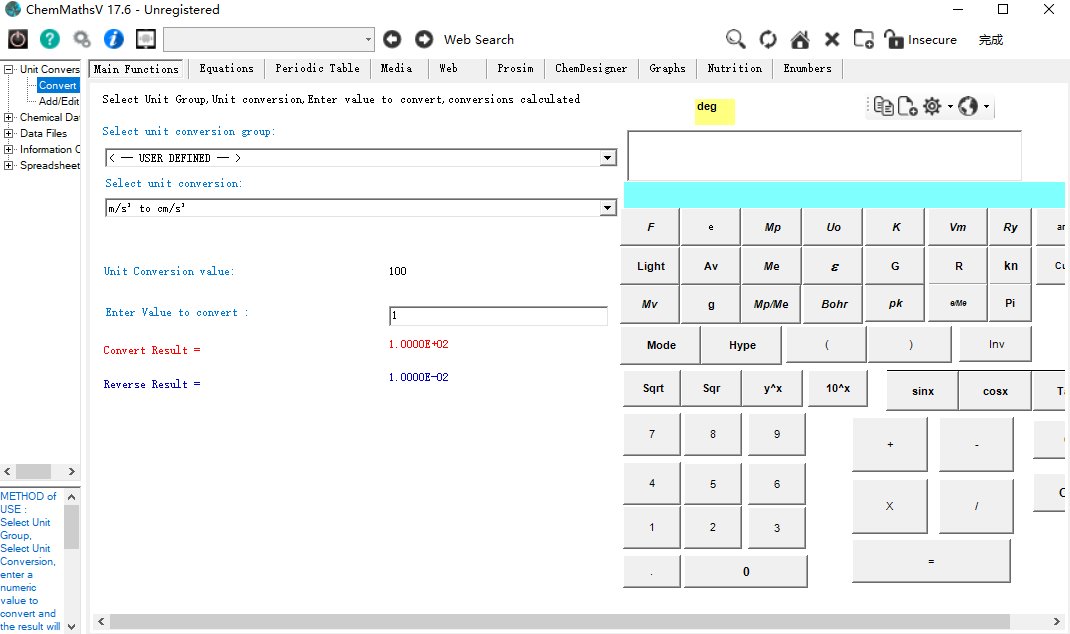Click the Mp/Me constant button
Image resolution: width=1070 pixels, height=634 pixels.
771,304
